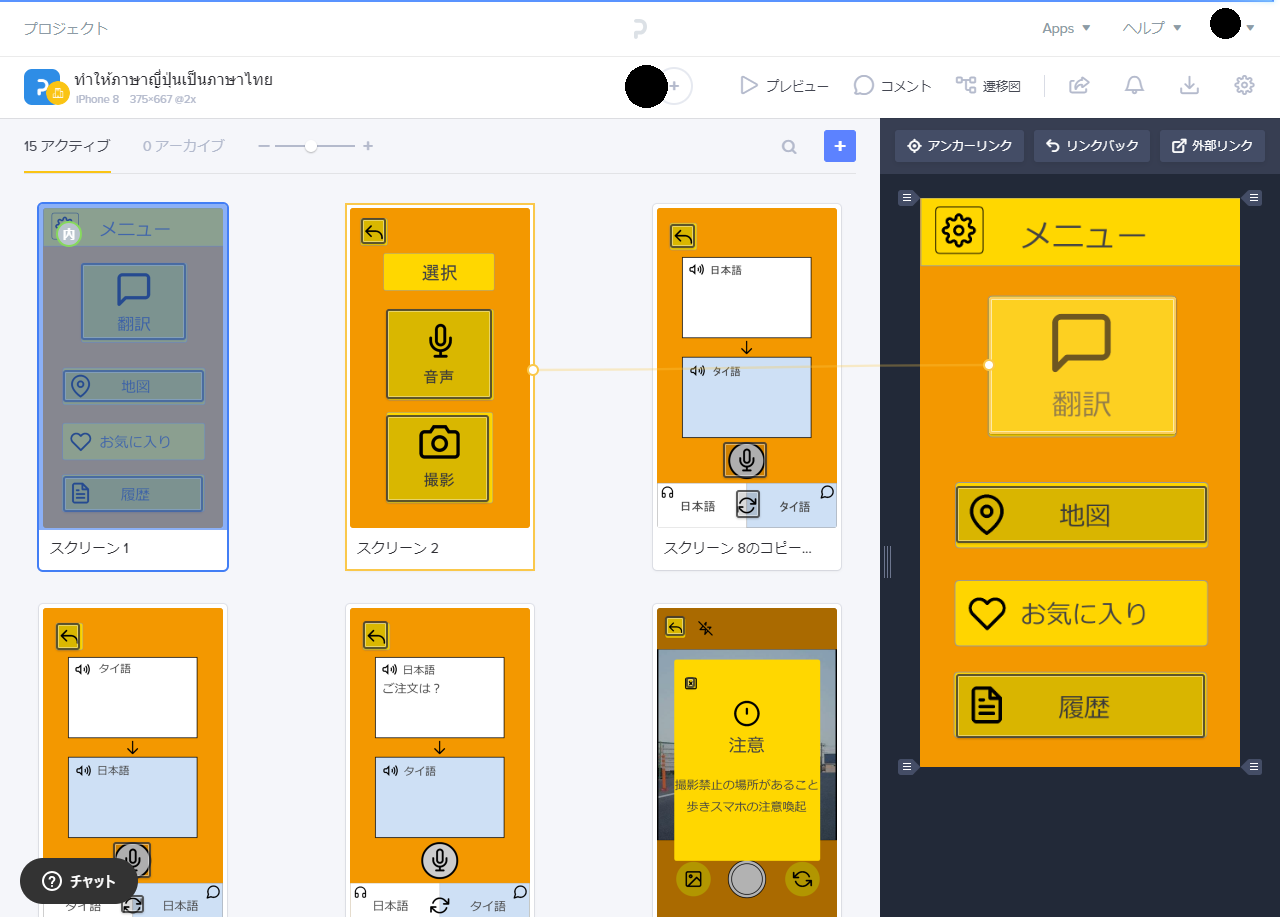Click the minus zoom-out thumbnail button

[x=263, y=146]
